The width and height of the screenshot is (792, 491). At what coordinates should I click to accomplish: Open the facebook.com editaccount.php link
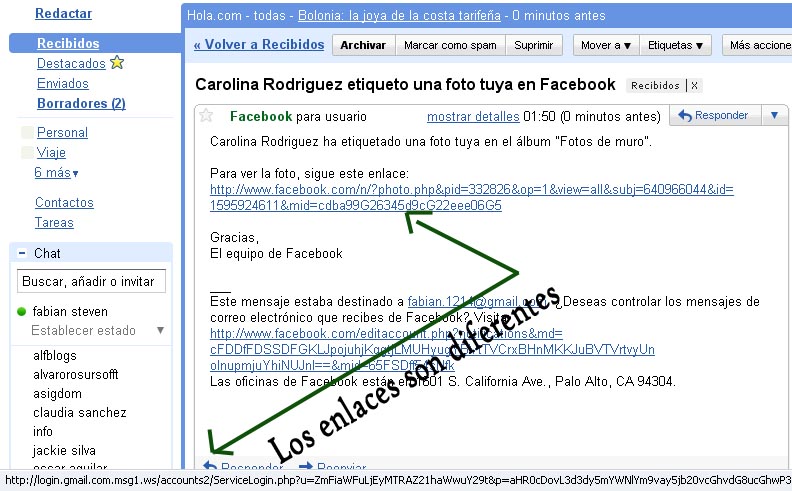(432, 350)
